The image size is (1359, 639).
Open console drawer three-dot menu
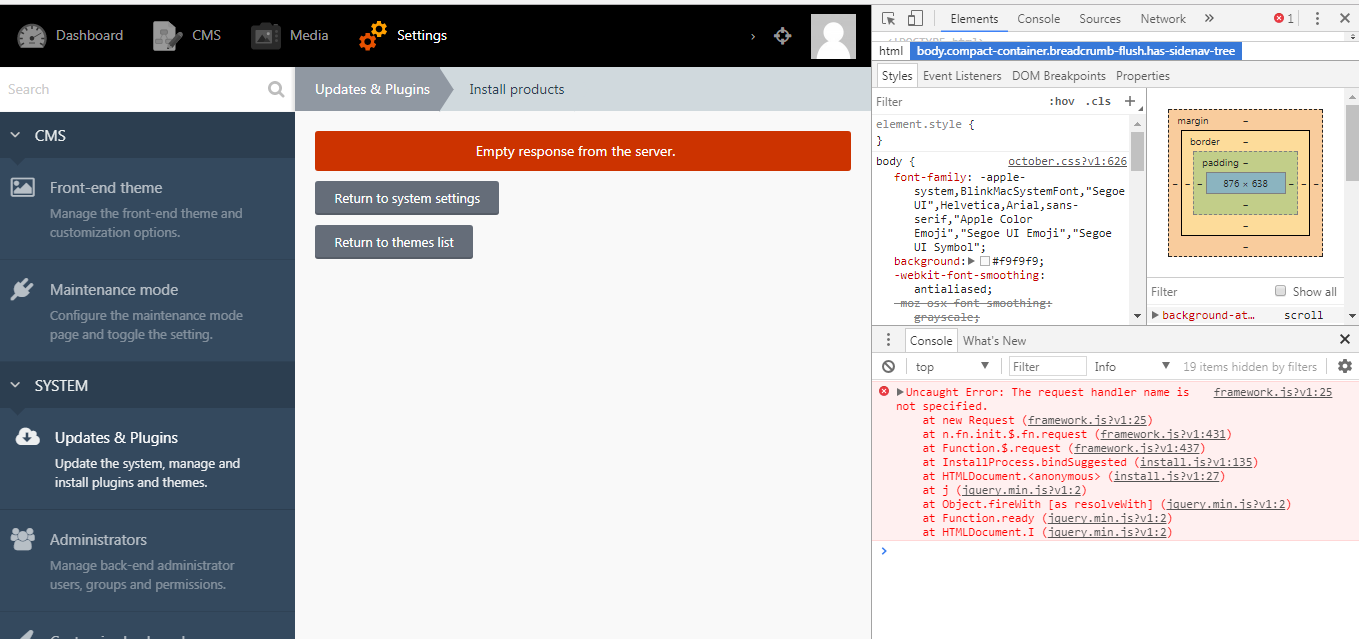[888, 340]
